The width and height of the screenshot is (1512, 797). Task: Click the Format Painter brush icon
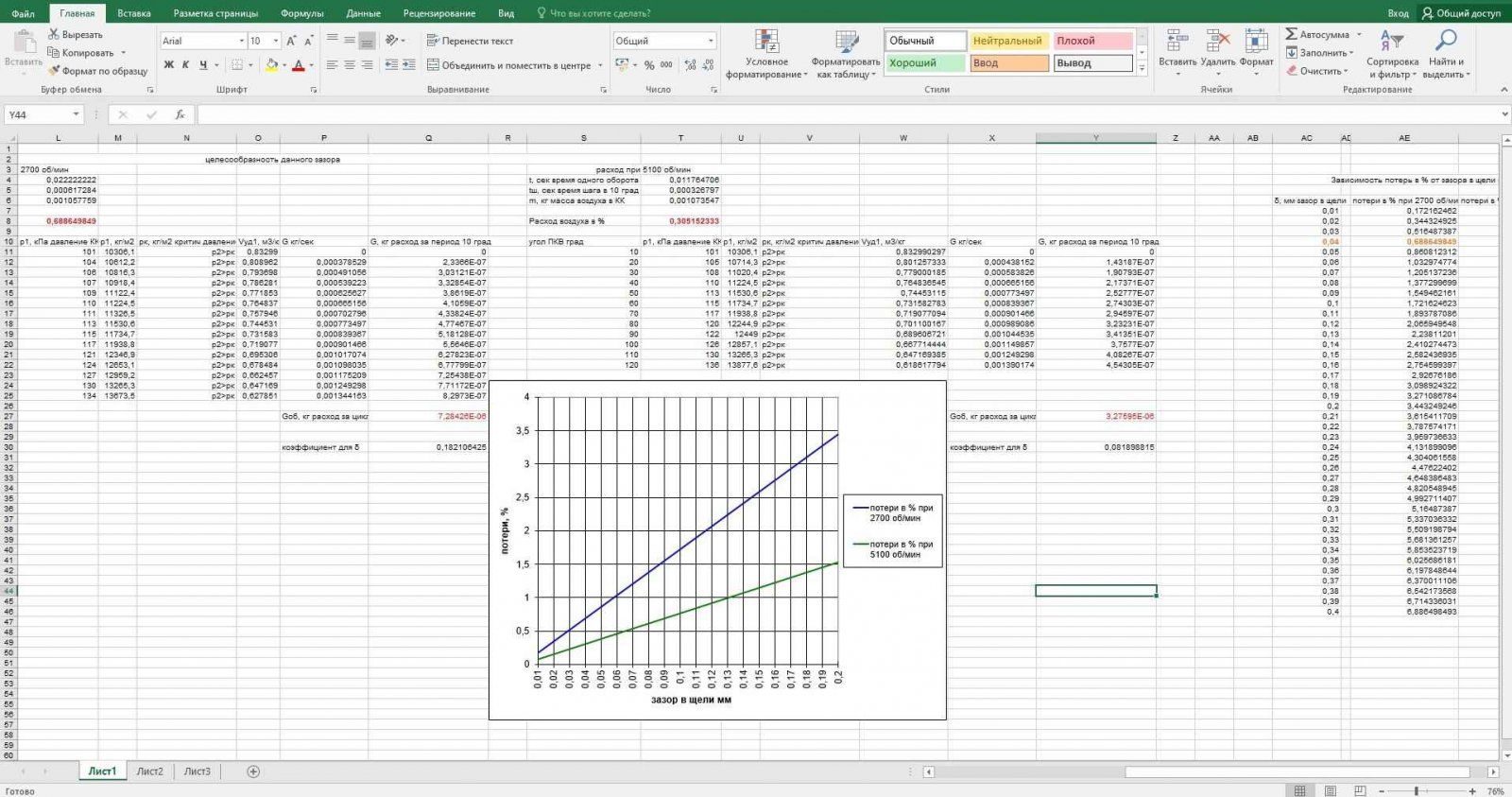pyautogui.click(x=55, y=71)
